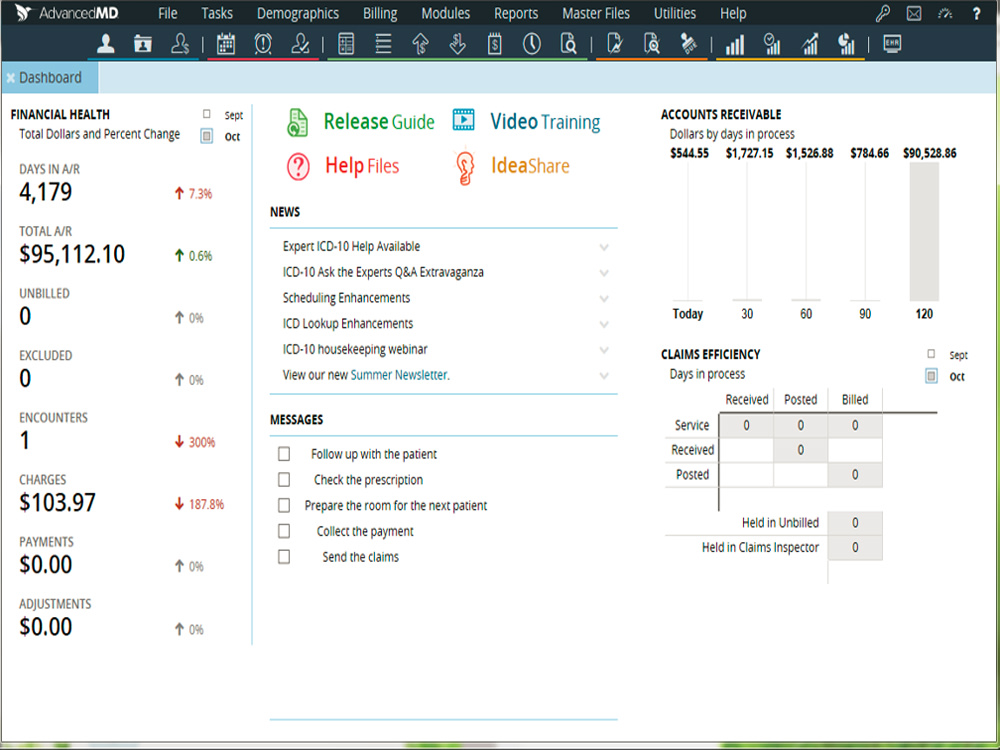Toggle Sept checkbox in Claims Efficiency
Viewport: 1000px width, 750px height.
[931, 354]
